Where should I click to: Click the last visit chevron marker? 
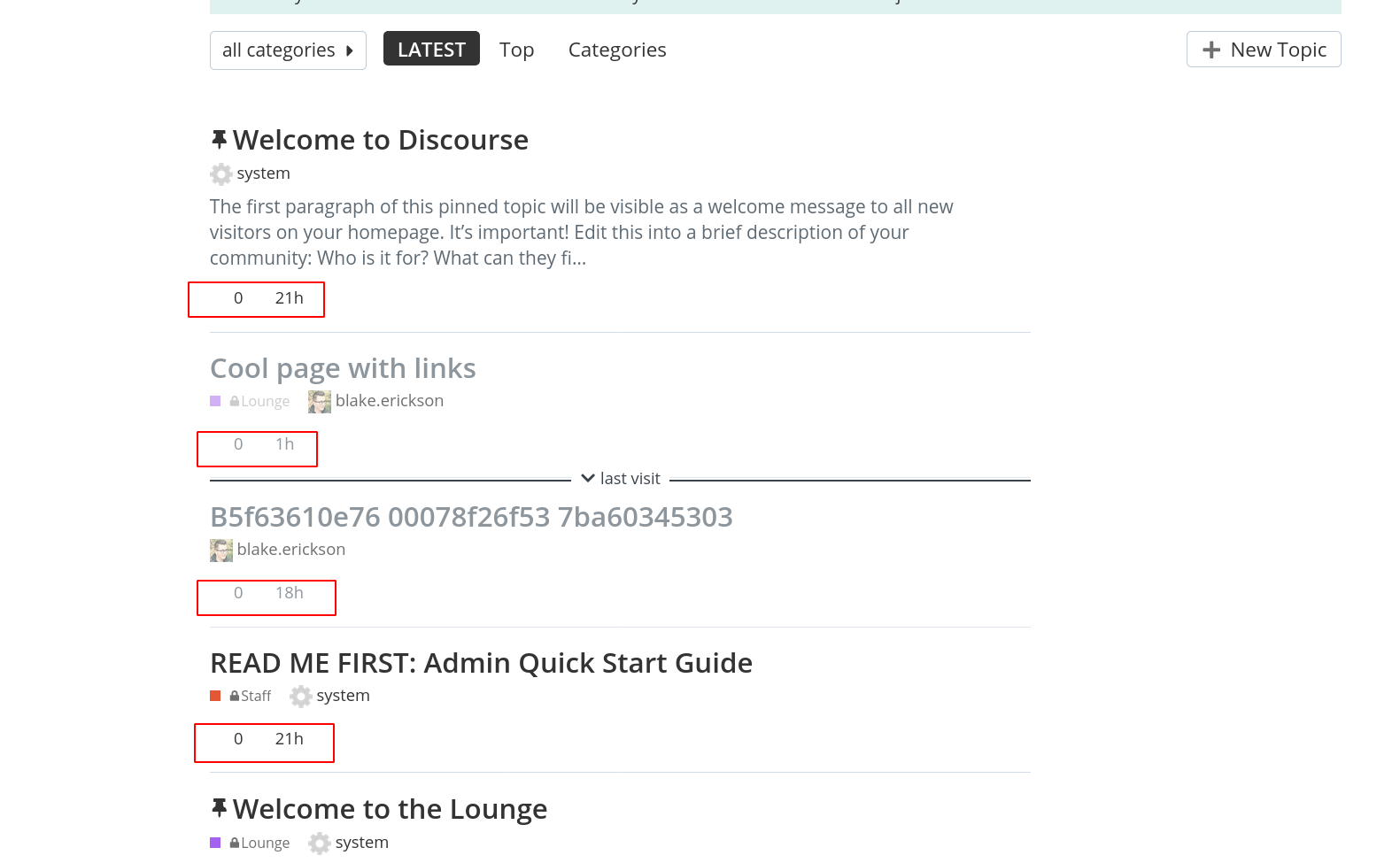click(x=588, y=479)
